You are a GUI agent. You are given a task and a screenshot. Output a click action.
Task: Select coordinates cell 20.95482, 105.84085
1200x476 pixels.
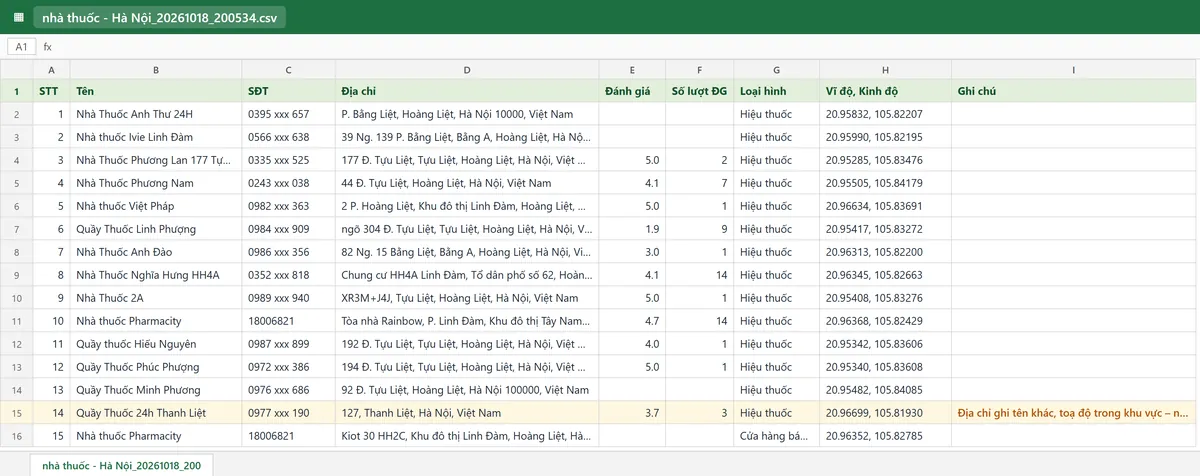(885, 390)
